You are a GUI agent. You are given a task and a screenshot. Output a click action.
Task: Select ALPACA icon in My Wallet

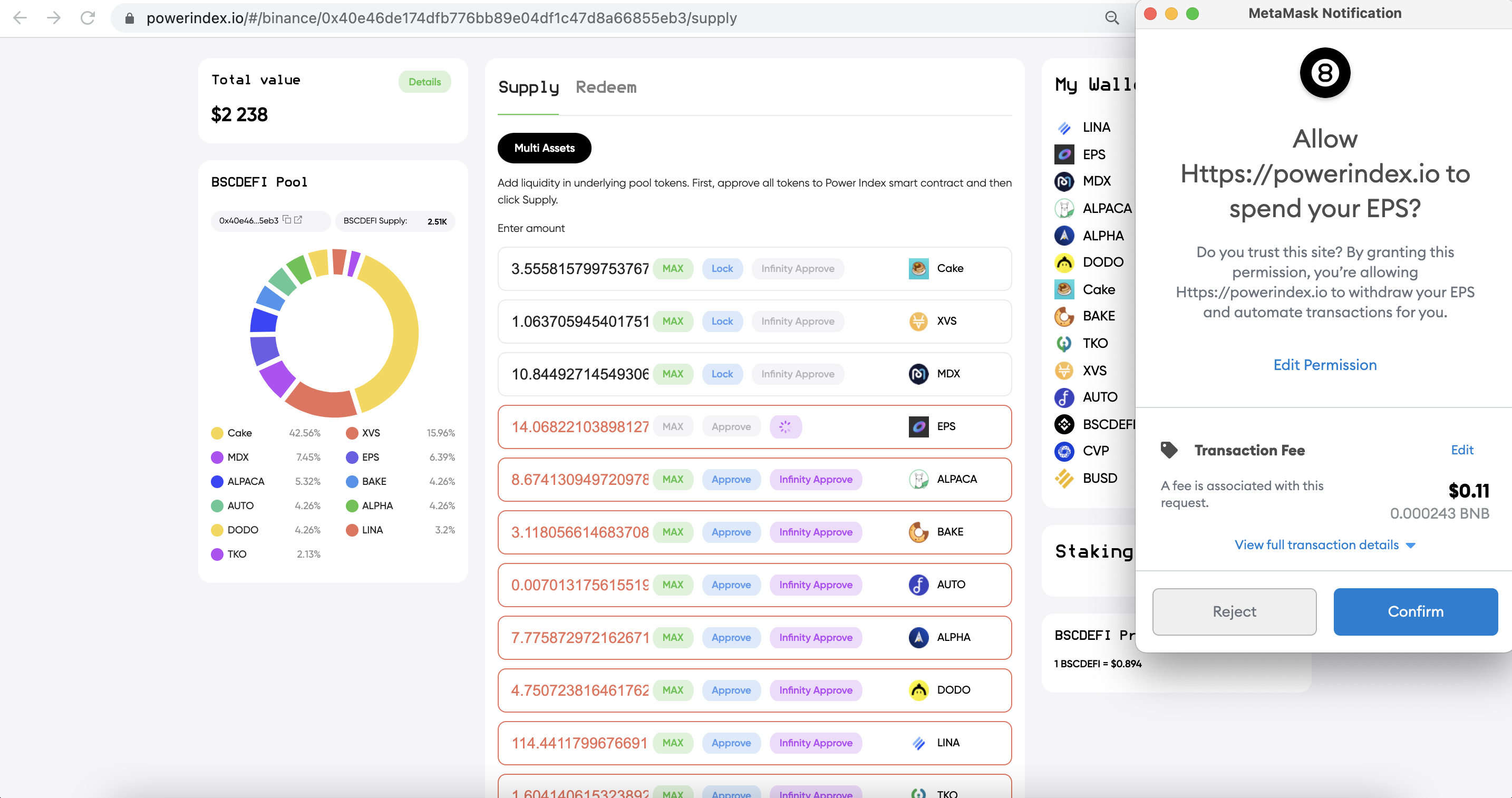tap(1063, 208)
